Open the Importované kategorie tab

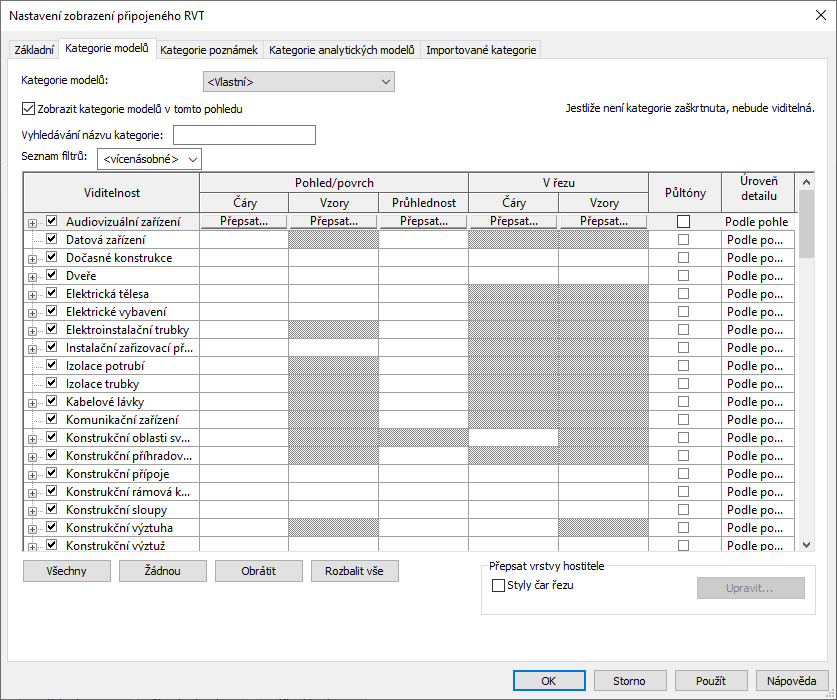481,49
